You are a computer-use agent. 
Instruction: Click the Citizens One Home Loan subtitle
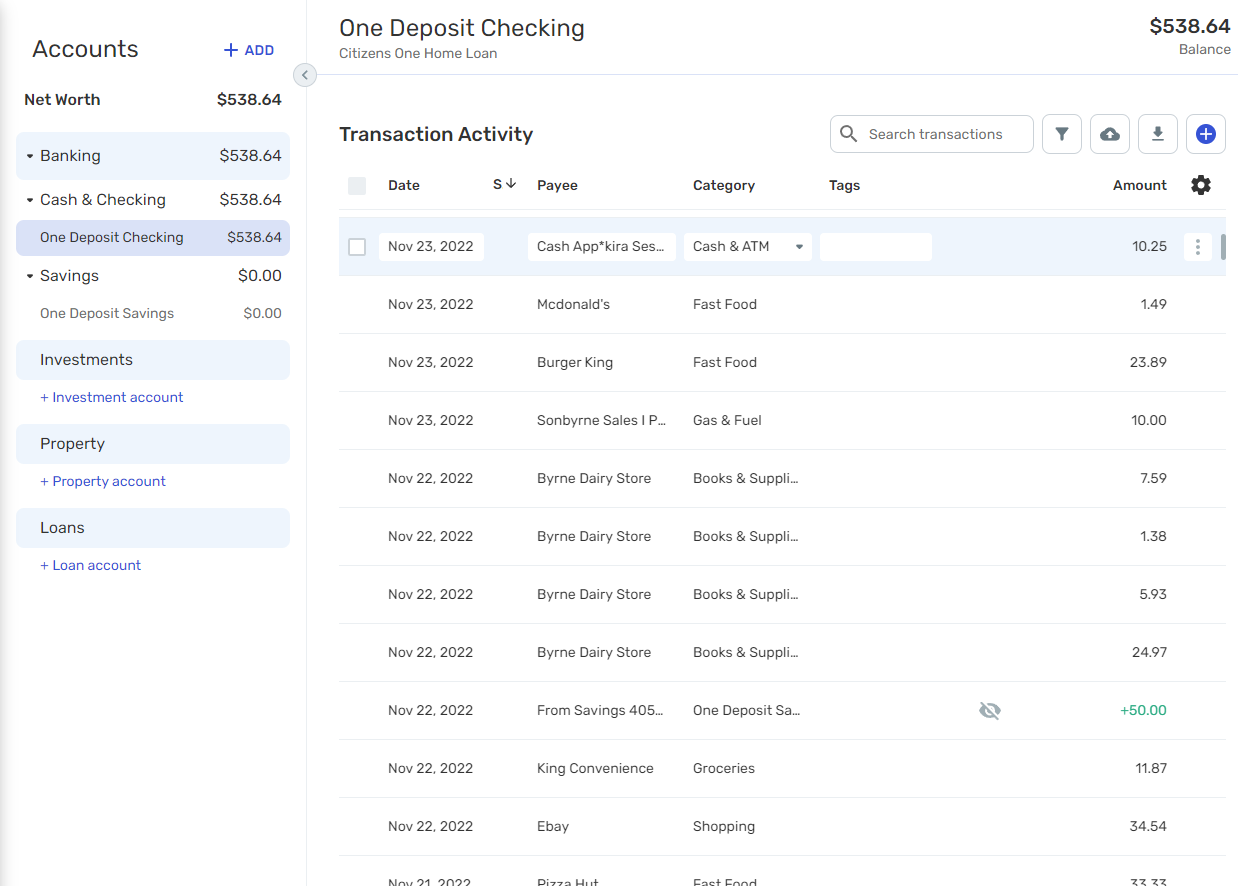(418, 54)
